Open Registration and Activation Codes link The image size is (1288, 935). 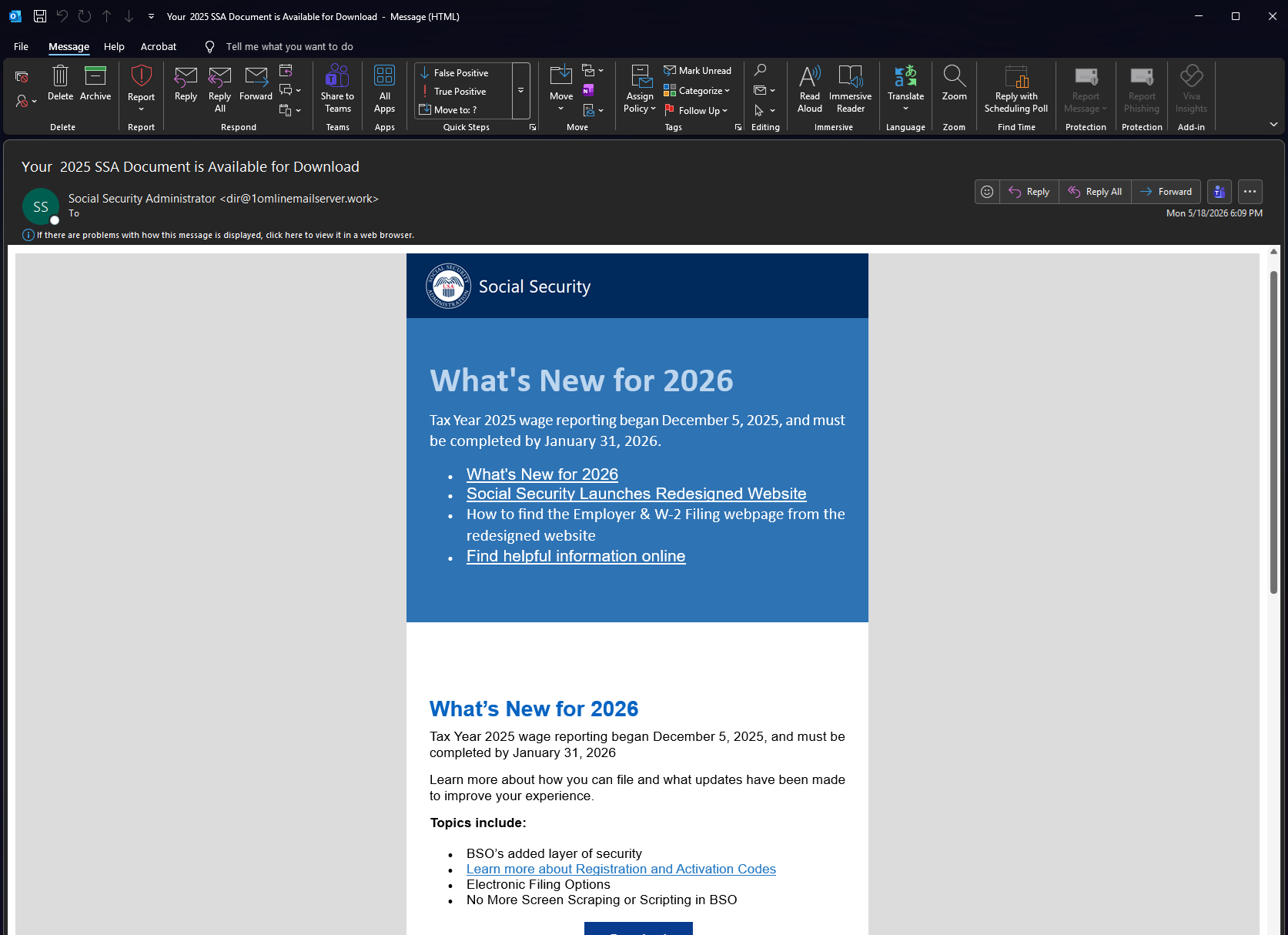coord(621,869)
